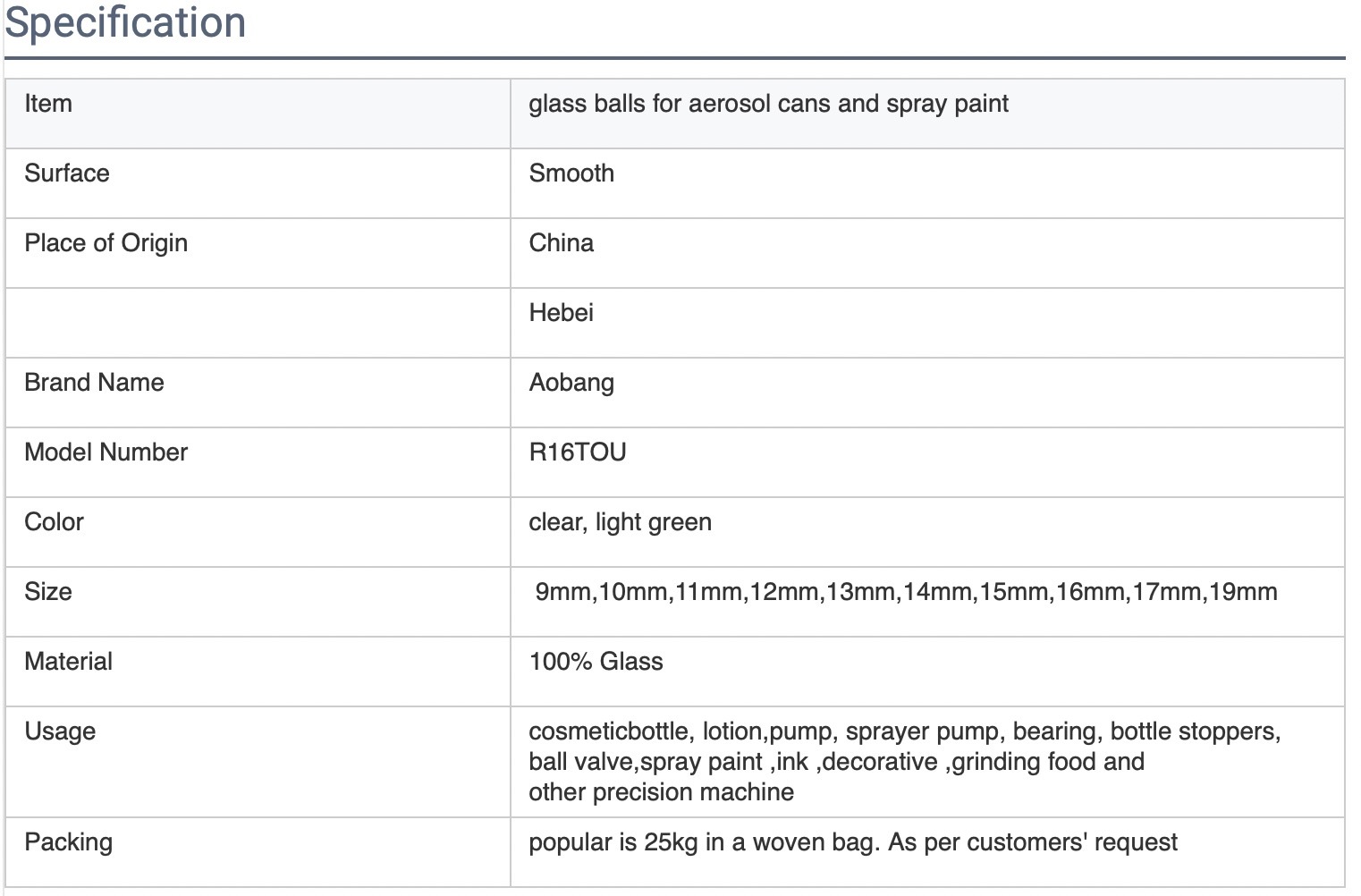Click the Color row label
Viewport: 1361px width, 896px height.
coord(54,522)
